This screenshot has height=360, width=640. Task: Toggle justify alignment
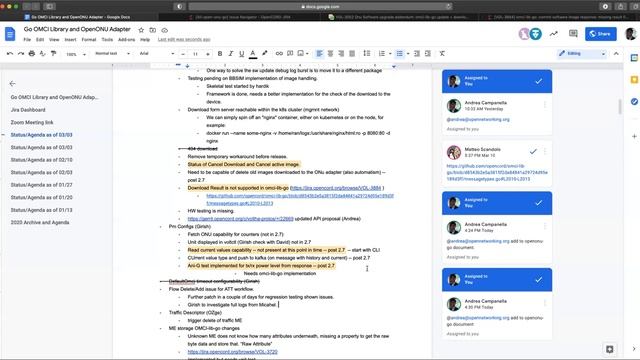352,53
